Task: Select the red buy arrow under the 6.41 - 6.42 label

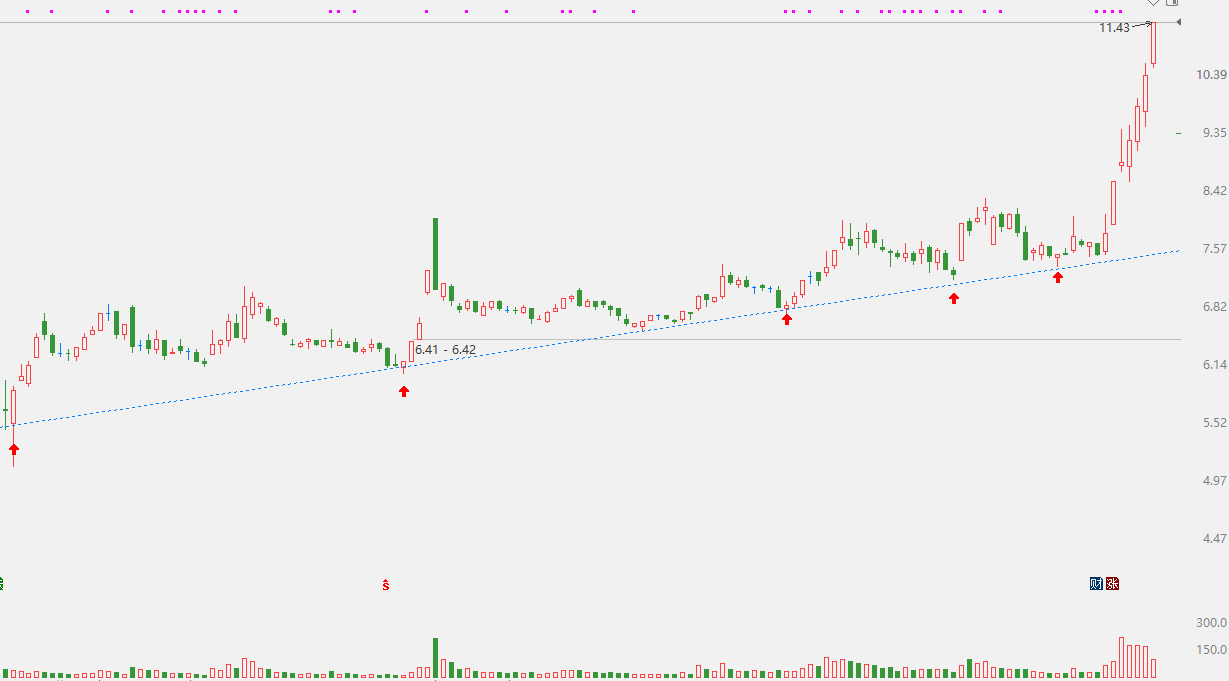Action: point(404,391)
